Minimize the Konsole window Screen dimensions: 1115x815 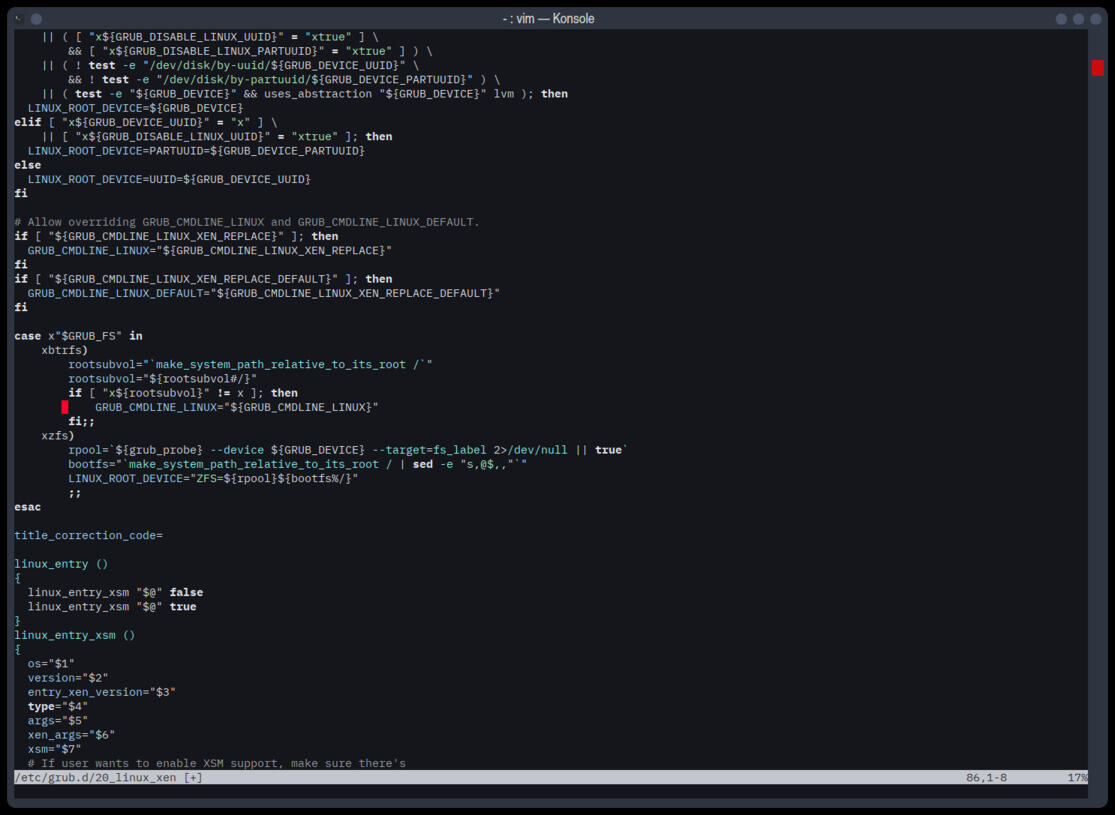(1061, 19)
